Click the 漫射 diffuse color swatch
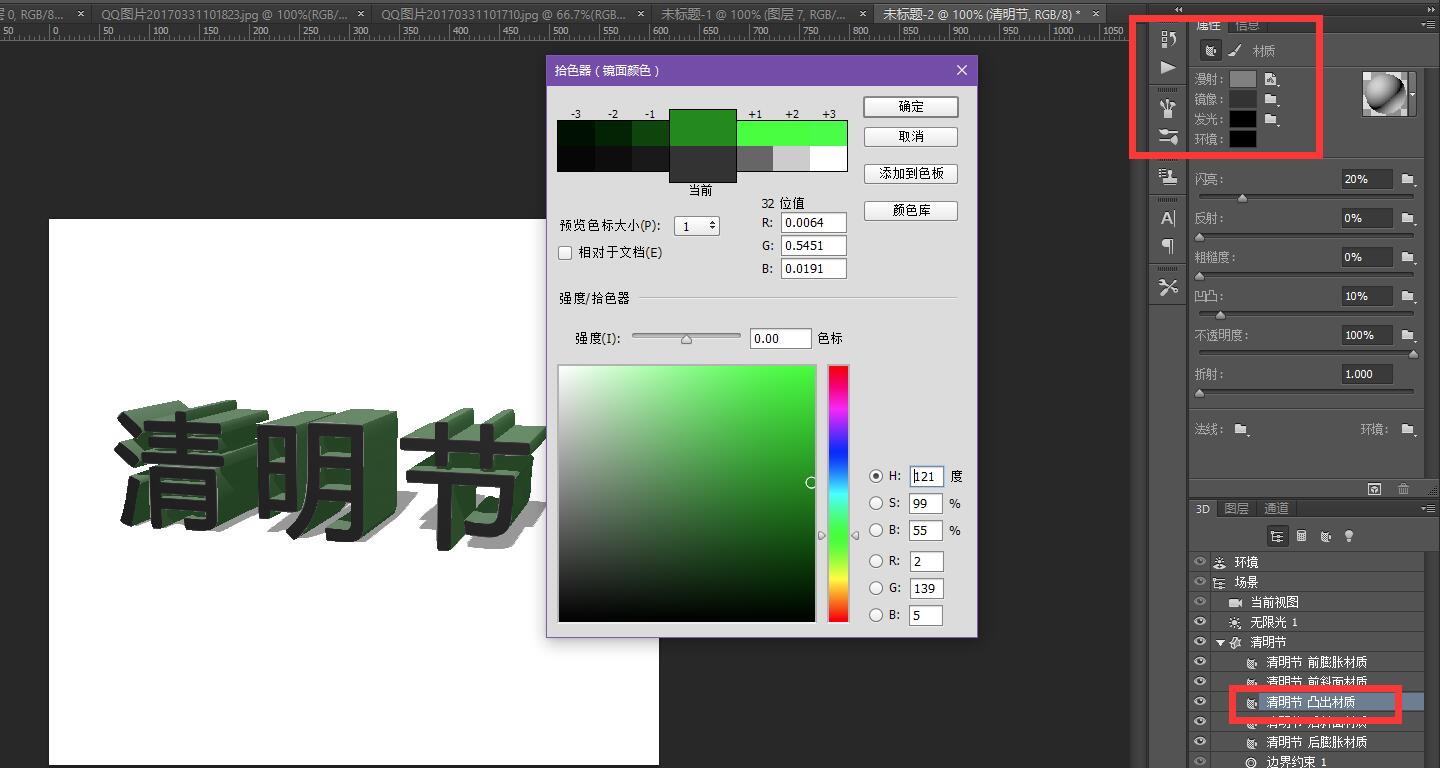 point(1242,79)
